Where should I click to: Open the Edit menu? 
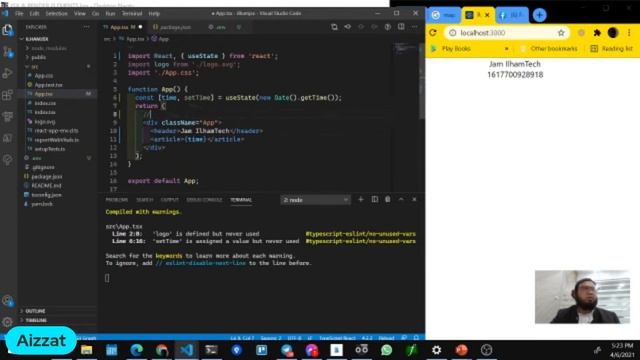34,13
